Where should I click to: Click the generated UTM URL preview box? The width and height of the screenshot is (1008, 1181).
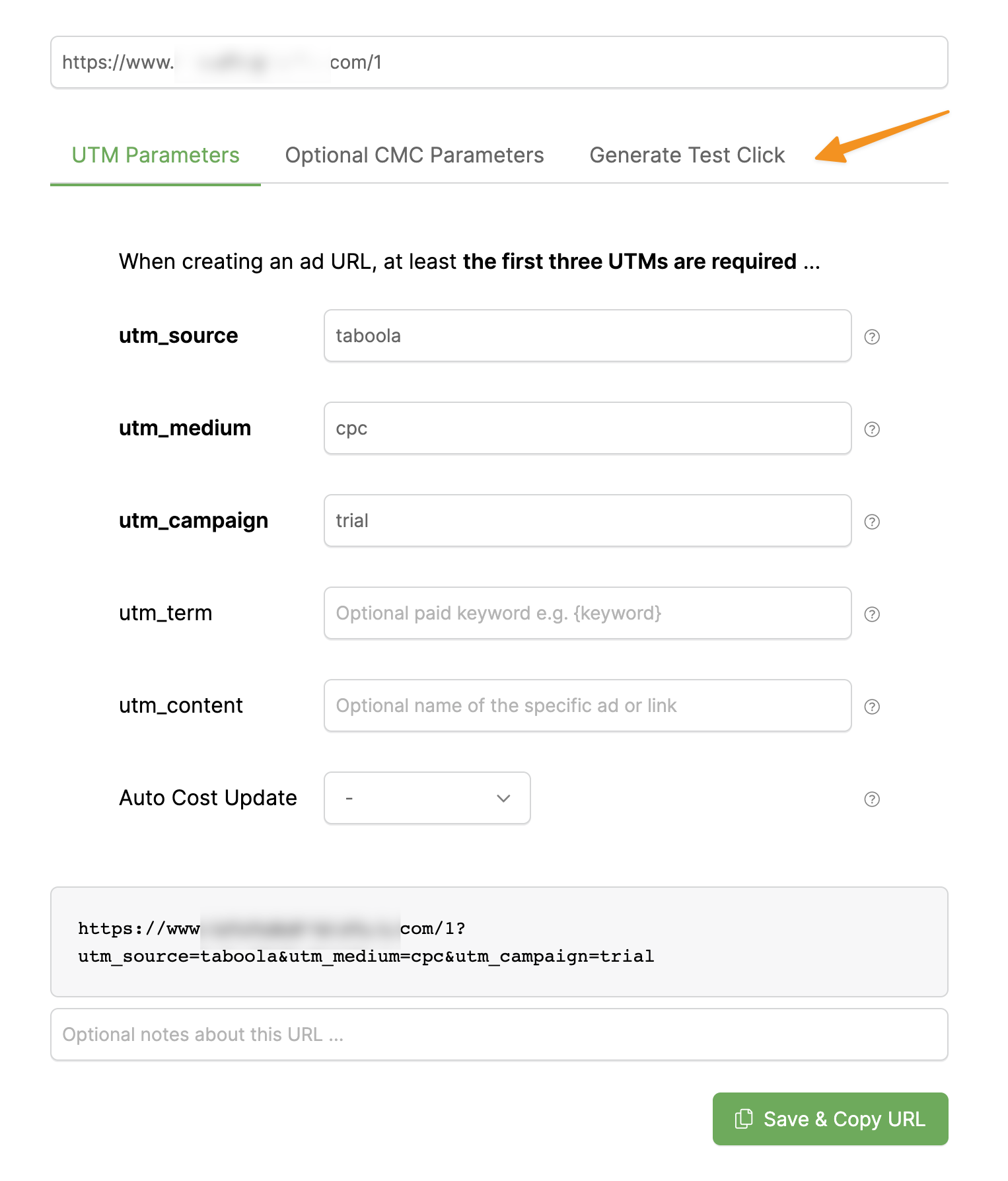tap(499, 942)
